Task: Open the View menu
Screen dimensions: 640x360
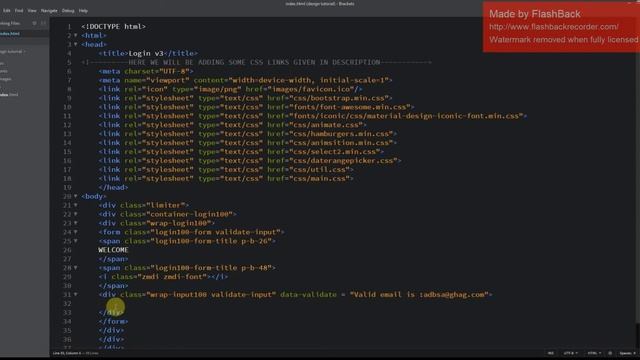Action: (x=32, y=11)
